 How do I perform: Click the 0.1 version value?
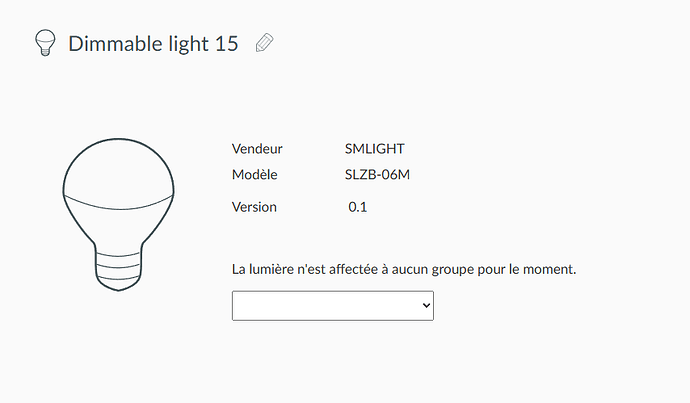[357, 207]
